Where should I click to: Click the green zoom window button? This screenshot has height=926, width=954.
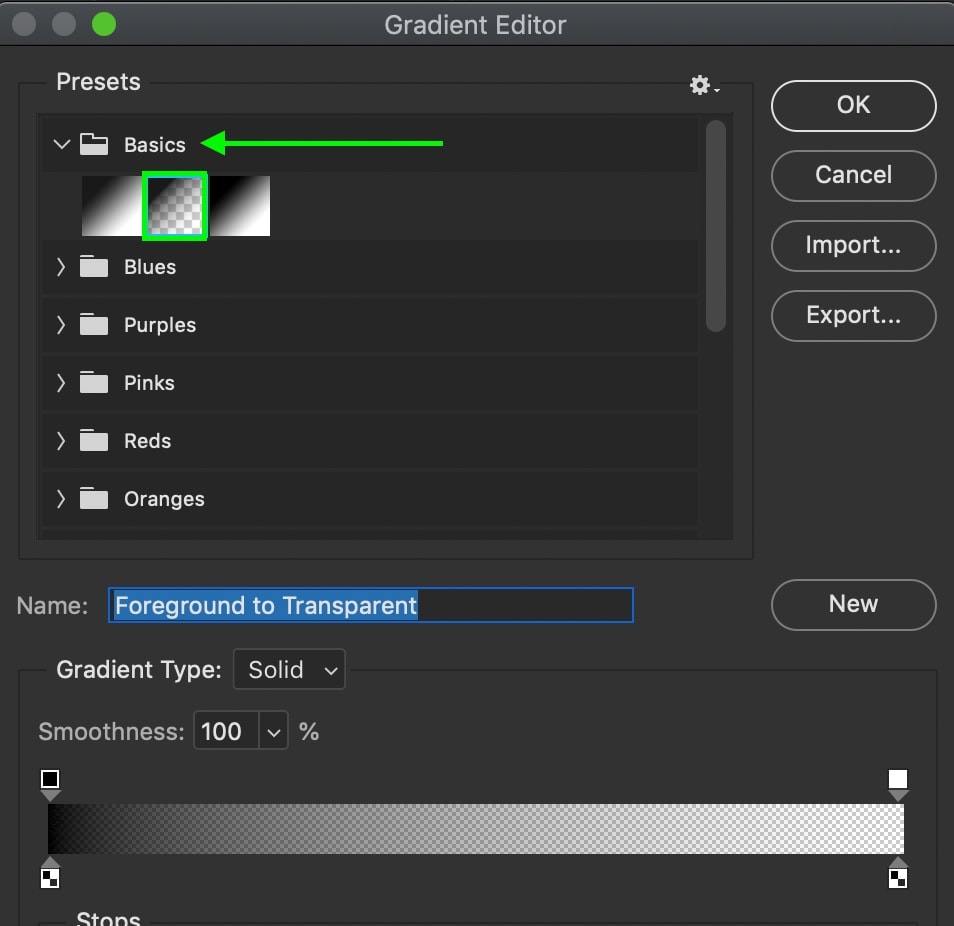(x=104, y=24)
